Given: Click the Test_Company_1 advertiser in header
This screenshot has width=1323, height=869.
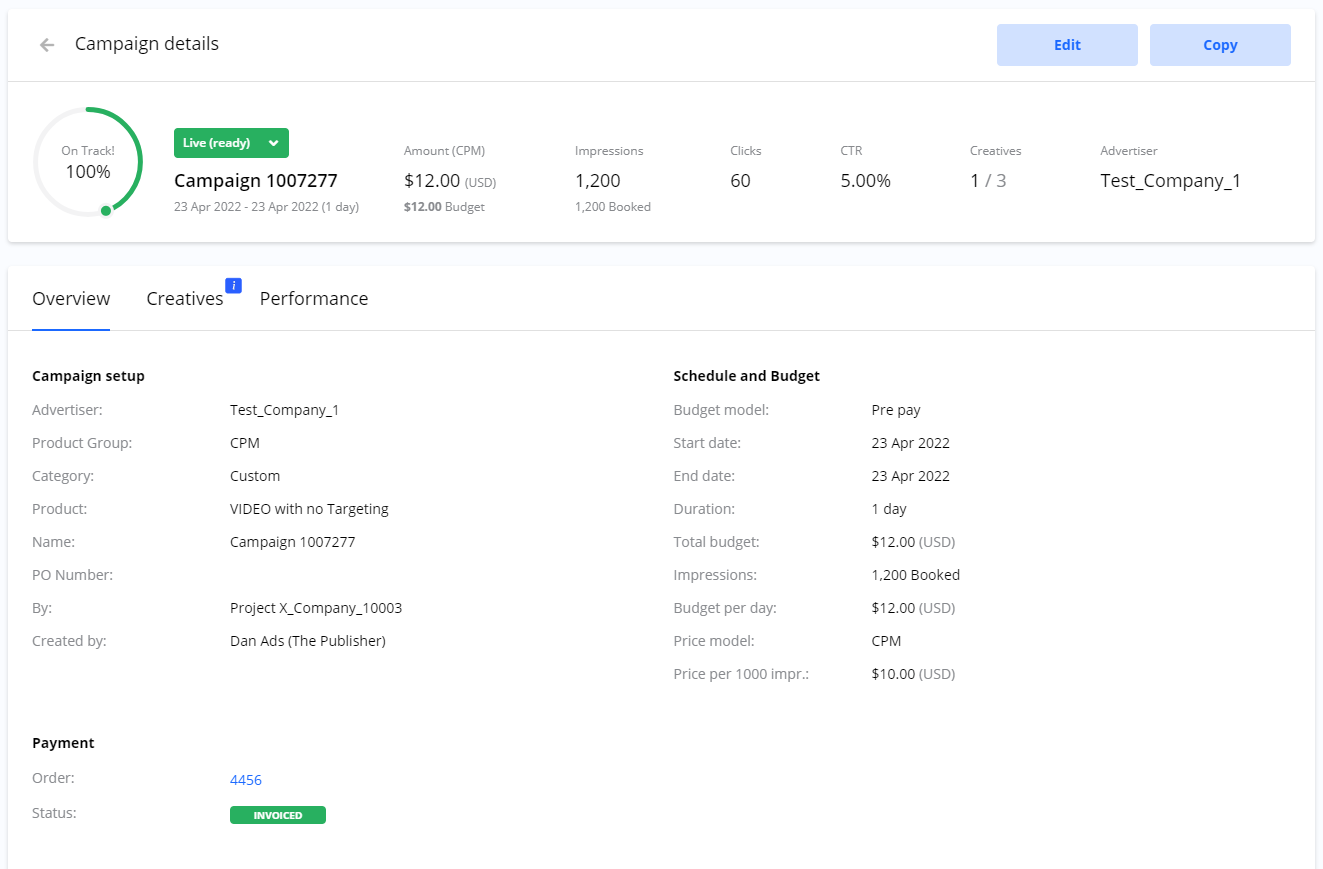Looking at the screenshot, I should [x=1170, y=181].
